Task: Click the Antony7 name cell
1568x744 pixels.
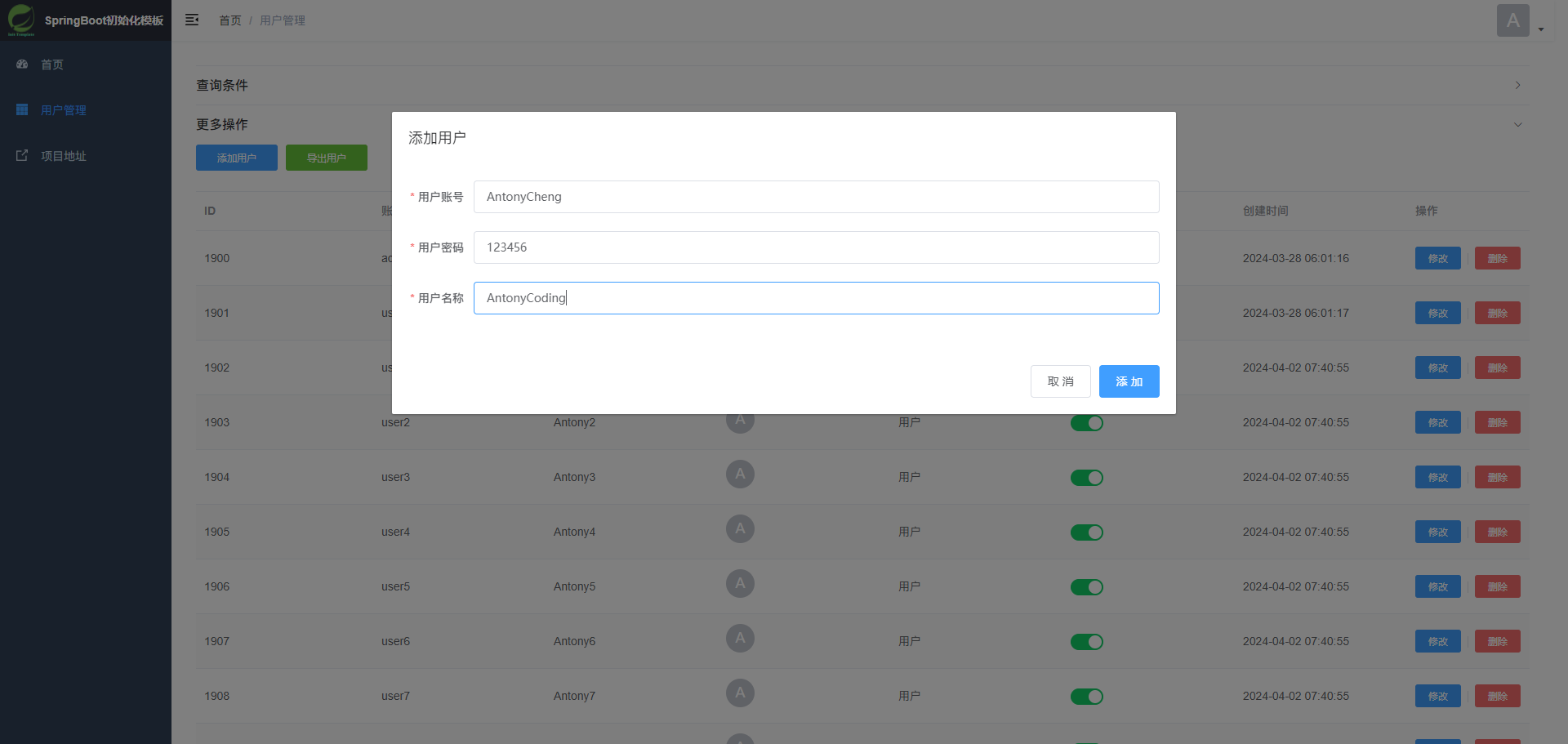Action: (574, 696)
